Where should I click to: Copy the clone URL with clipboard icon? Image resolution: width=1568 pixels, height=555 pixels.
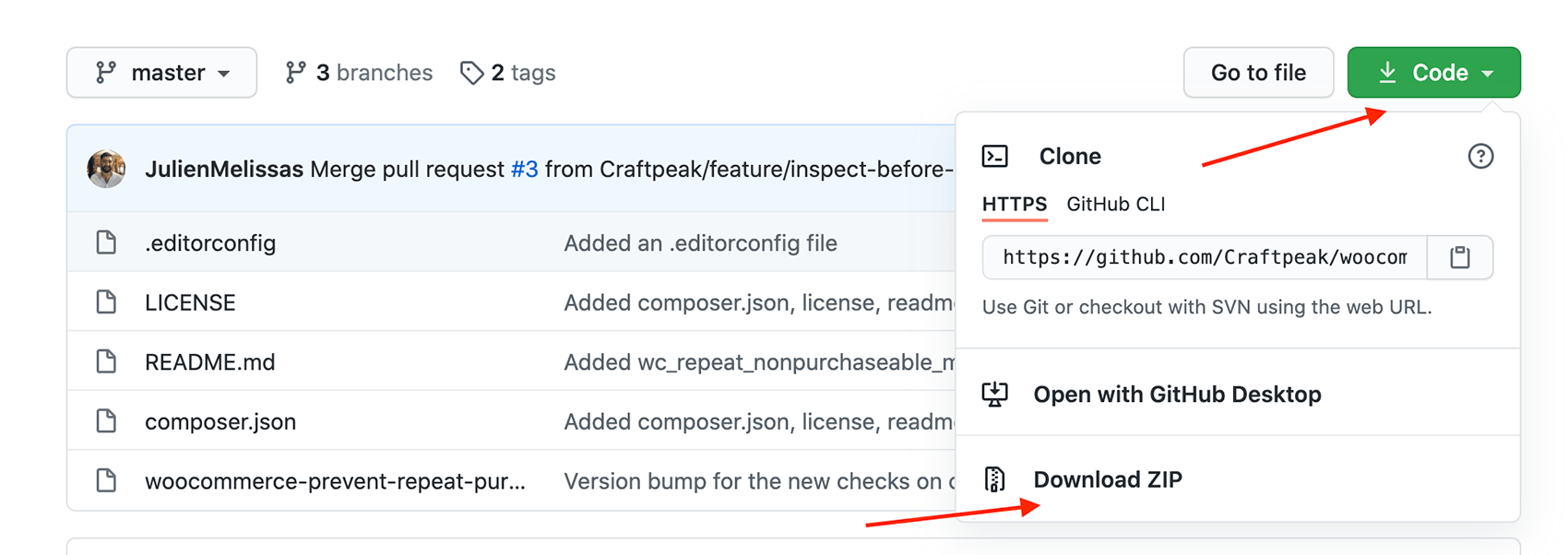coord(1459,257)
